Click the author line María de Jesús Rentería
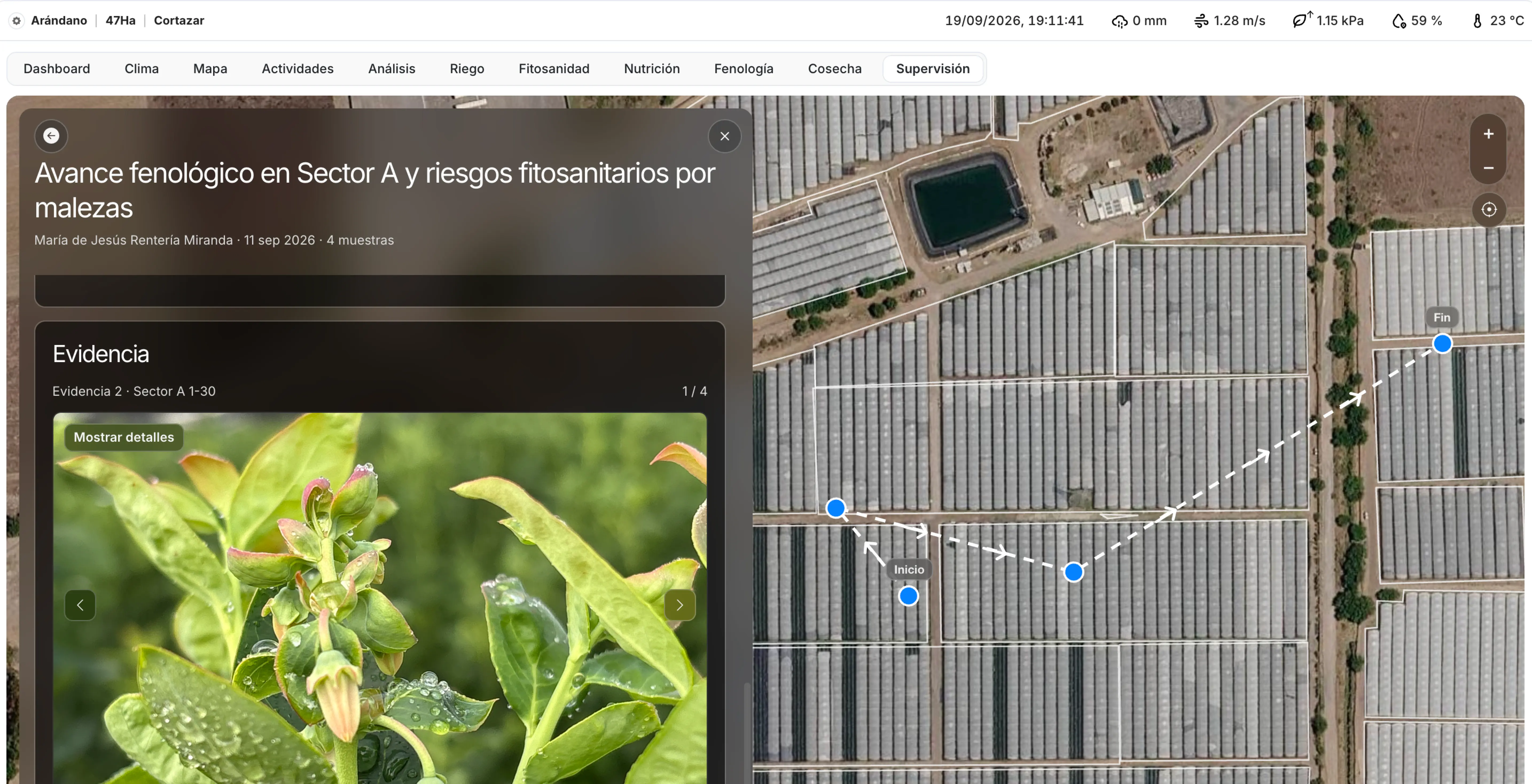This screenshot has width=1532, height=784. pyautogui.click(x=214, y=240)
